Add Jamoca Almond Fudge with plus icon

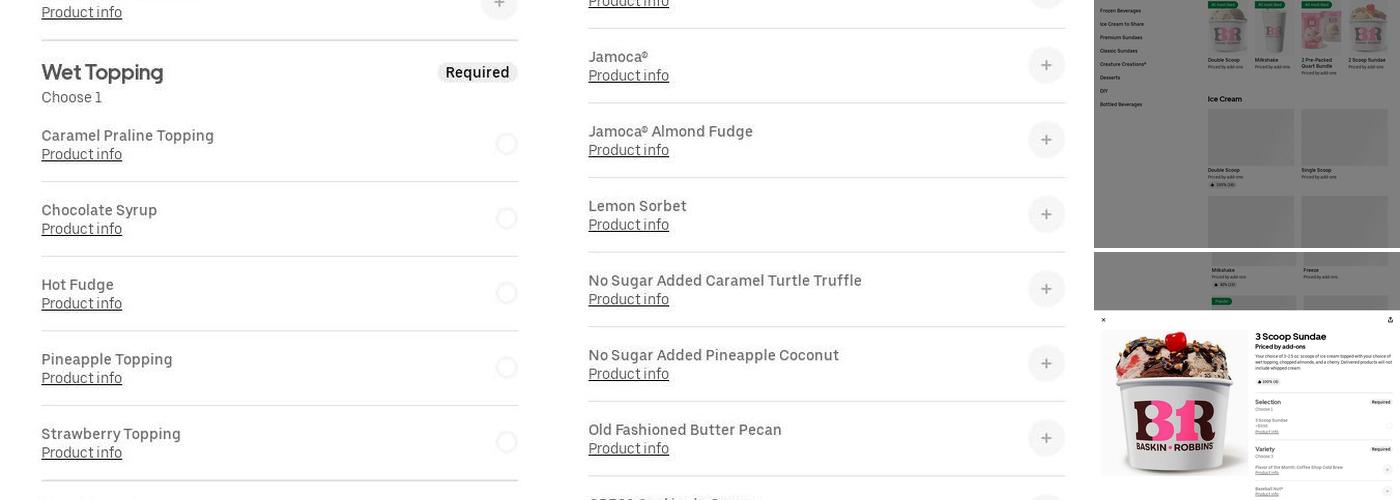pos(1046,140)
